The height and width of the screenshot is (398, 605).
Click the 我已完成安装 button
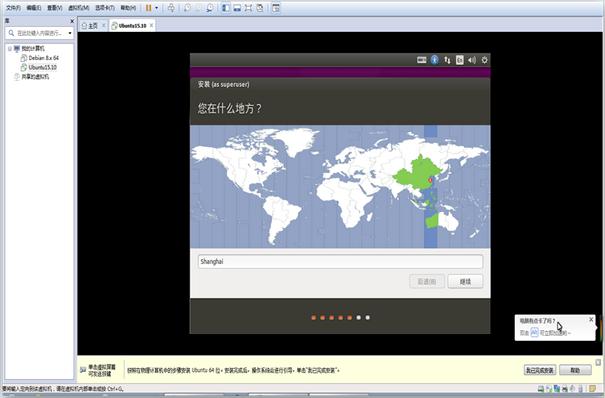[540, 370]
